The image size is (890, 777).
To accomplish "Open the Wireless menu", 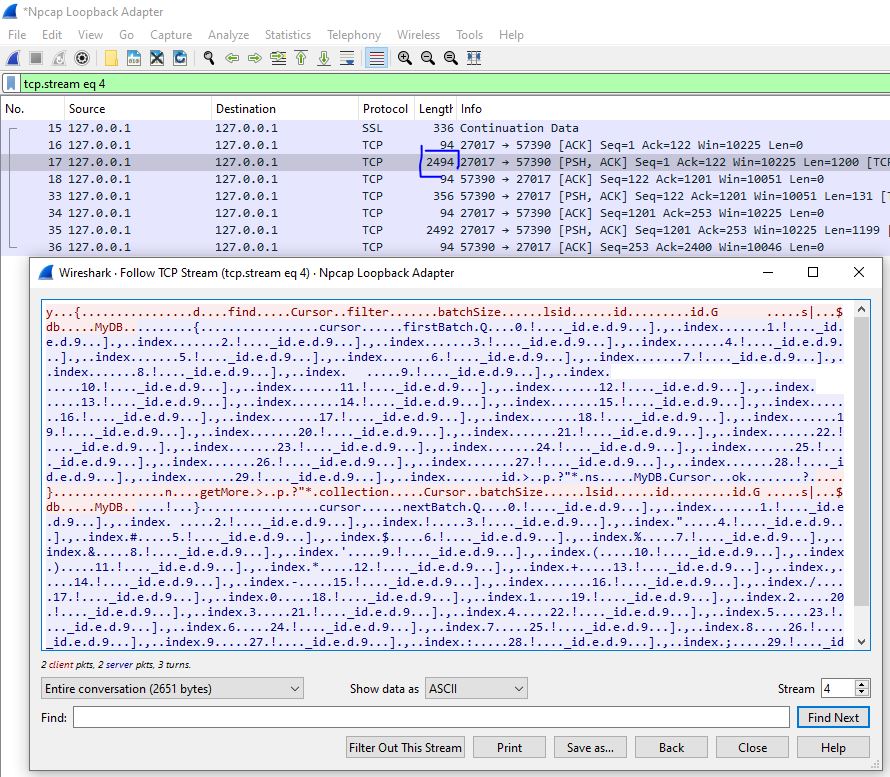I will (x=418, y=35).
